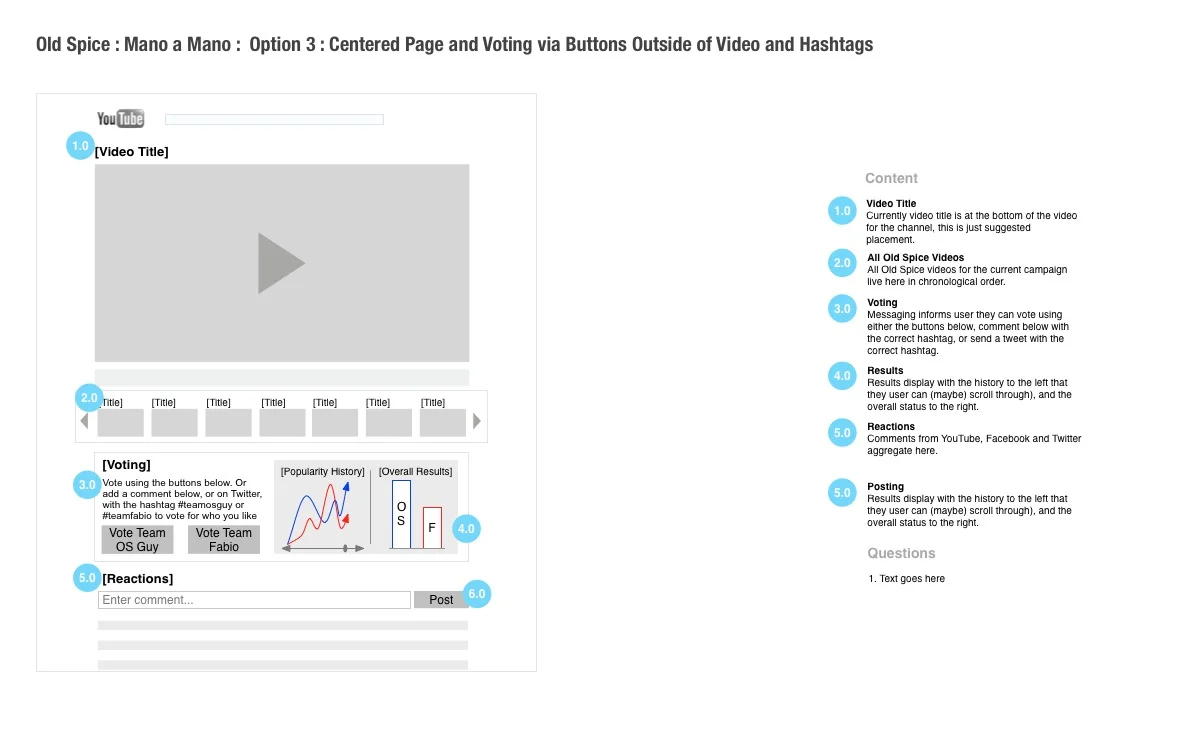Click the "[Voting]" heading
This screenshot has width=1188, height=733.
tap(127, 465)
